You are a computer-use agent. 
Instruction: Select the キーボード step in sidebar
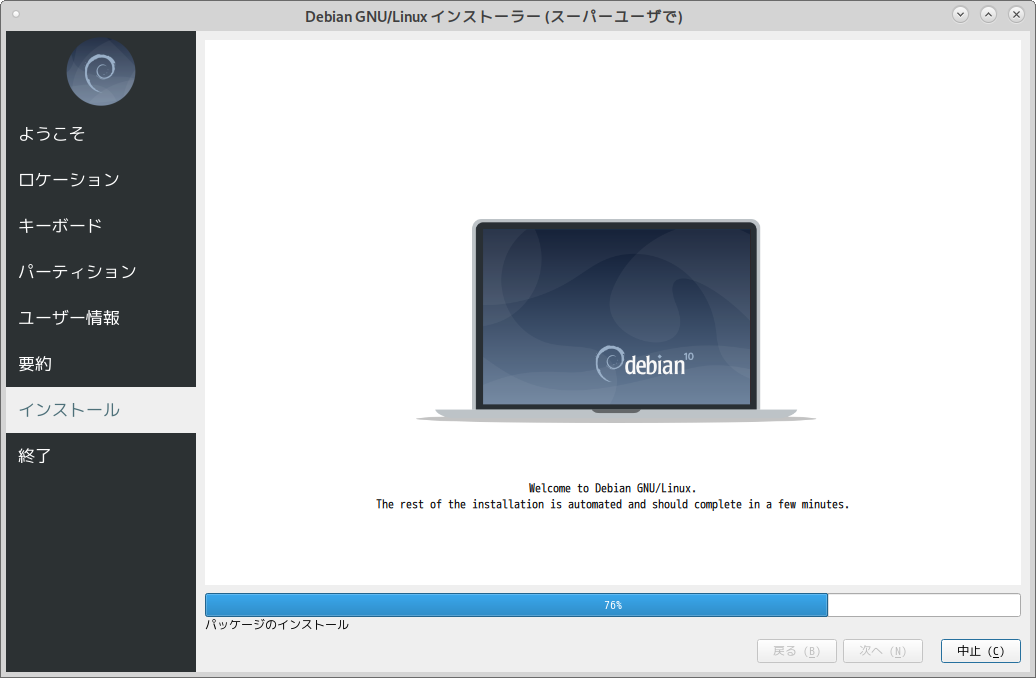(x=101, y=226)
